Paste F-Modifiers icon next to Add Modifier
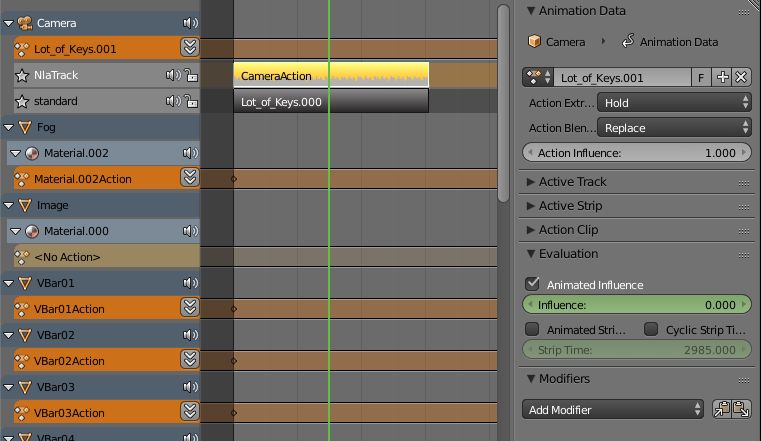The image size is (761, 441). coord(741,409)
